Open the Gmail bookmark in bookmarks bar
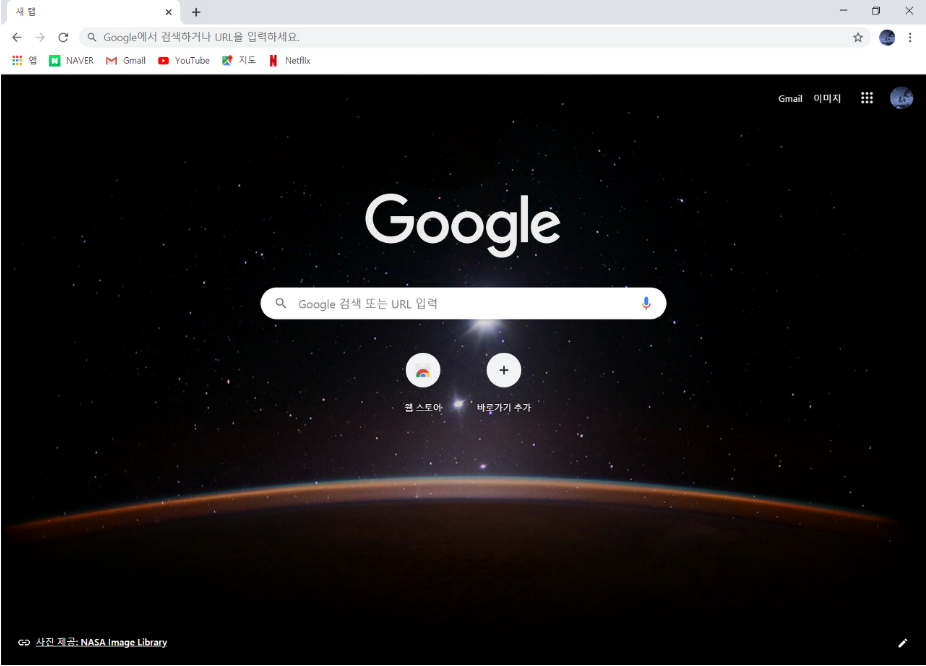The width and height of the screenshot is (926, 666). (126, 60)
